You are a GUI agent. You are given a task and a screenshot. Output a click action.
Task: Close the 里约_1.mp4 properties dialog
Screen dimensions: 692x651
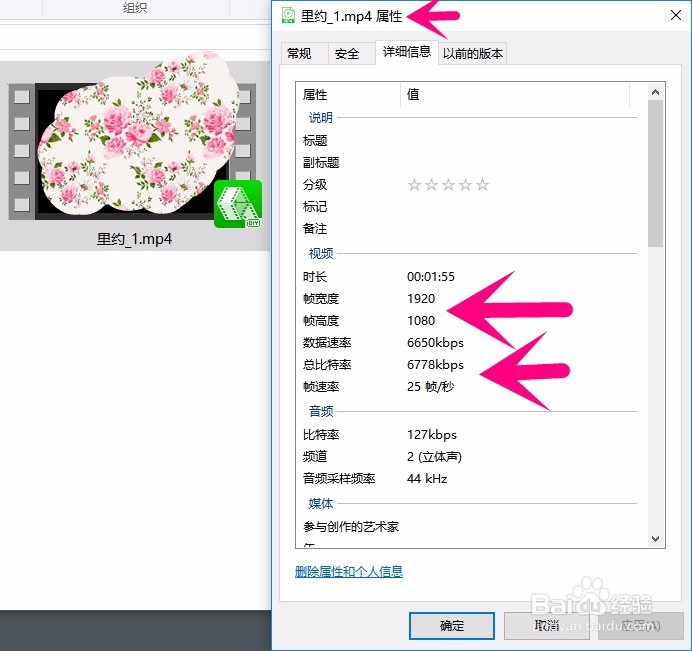point(675,15)
